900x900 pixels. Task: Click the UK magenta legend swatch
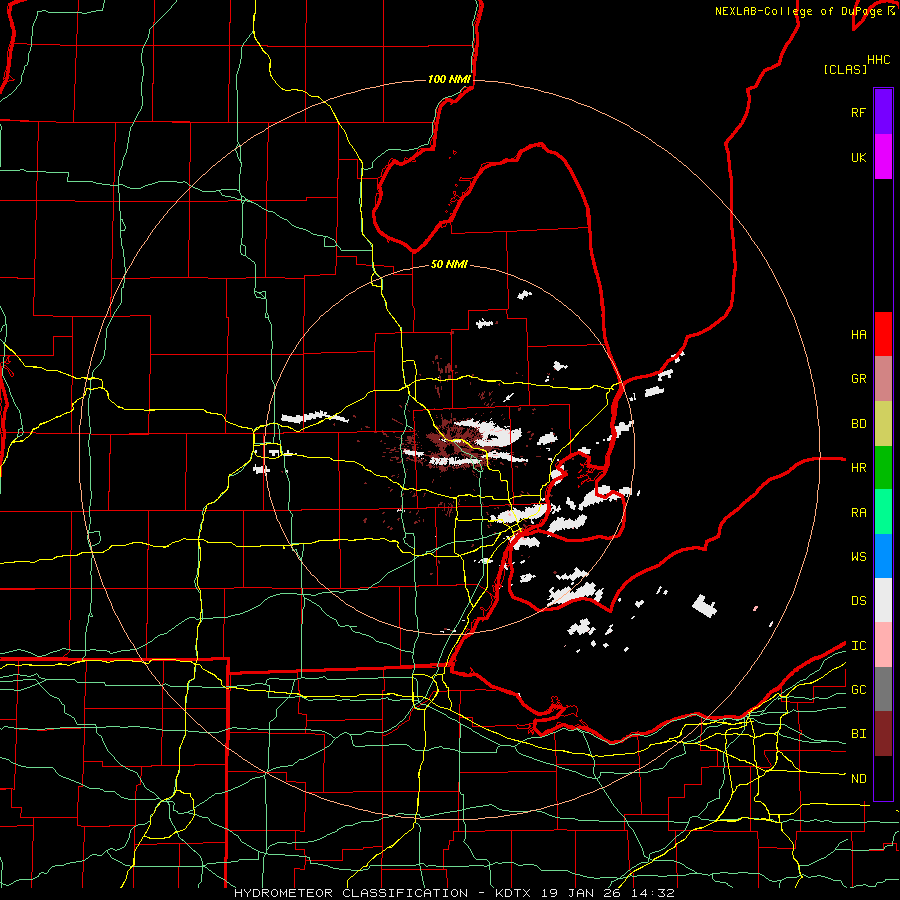click(x=883, y=157)
